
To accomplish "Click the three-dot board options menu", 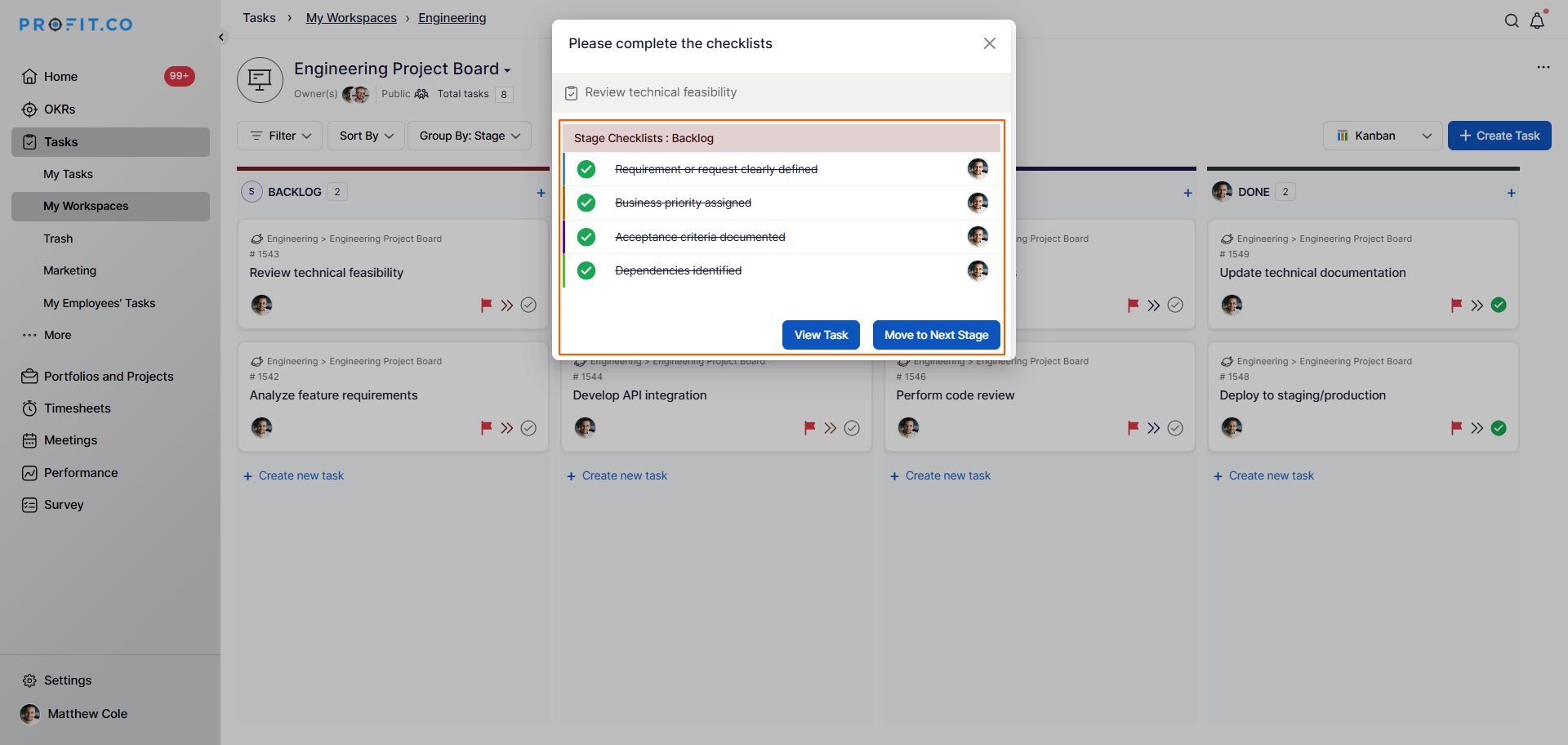I will (x=1543, y=67).
